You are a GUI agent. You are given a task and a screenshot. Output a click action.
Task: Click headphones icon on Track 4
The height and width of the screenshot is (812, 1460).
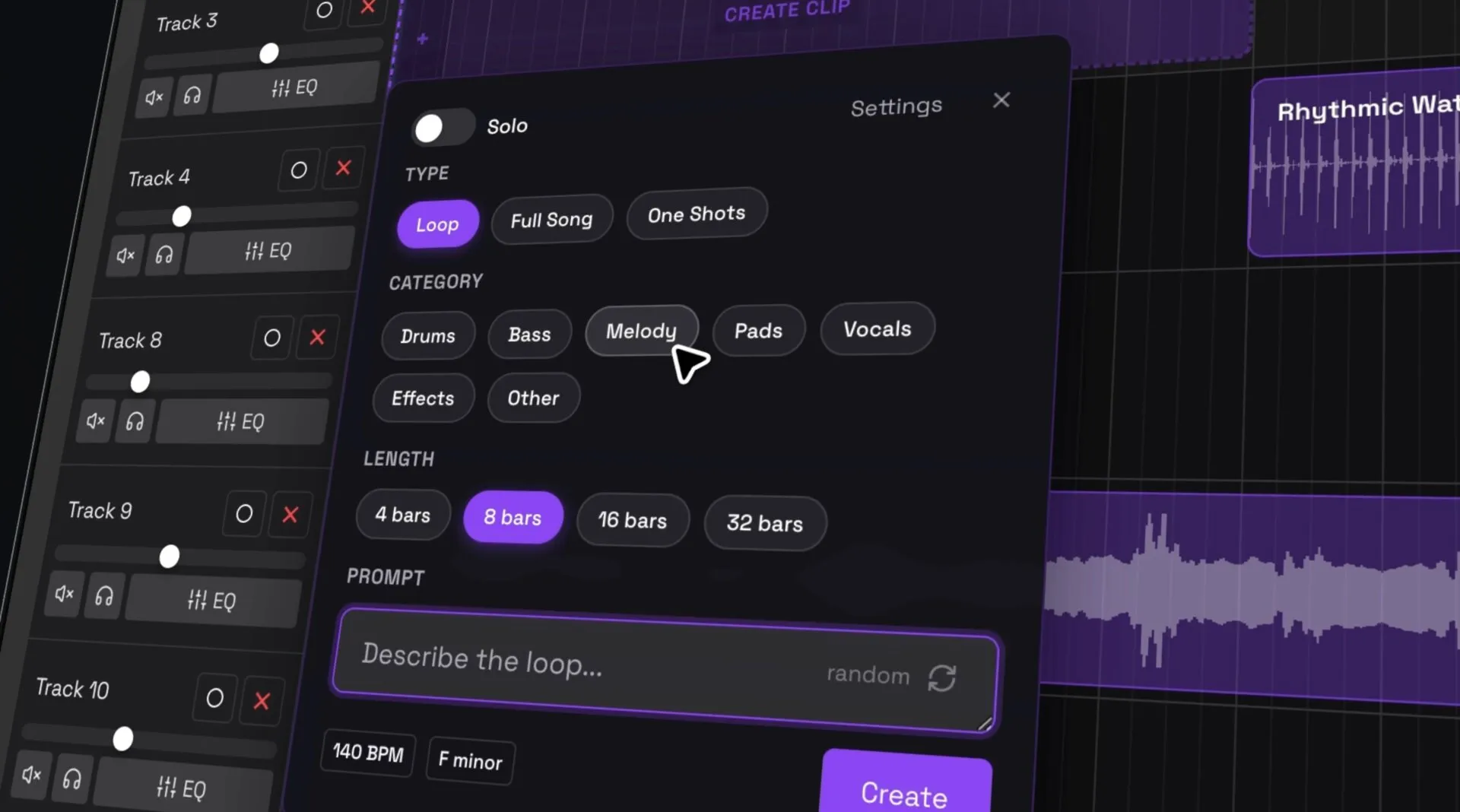[x=164, y=253]
